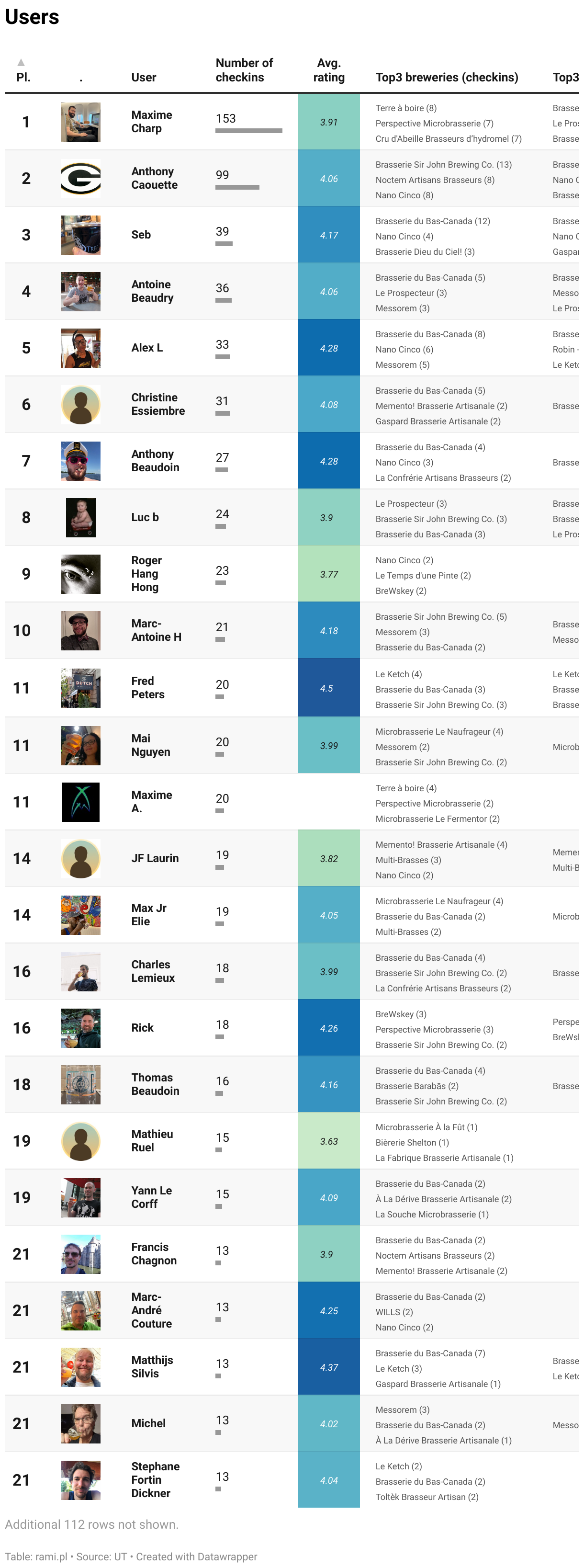Click the 4.5 rating cell for Fred Peters
This screenshot has width=584, height=1568.
(328, 688)
